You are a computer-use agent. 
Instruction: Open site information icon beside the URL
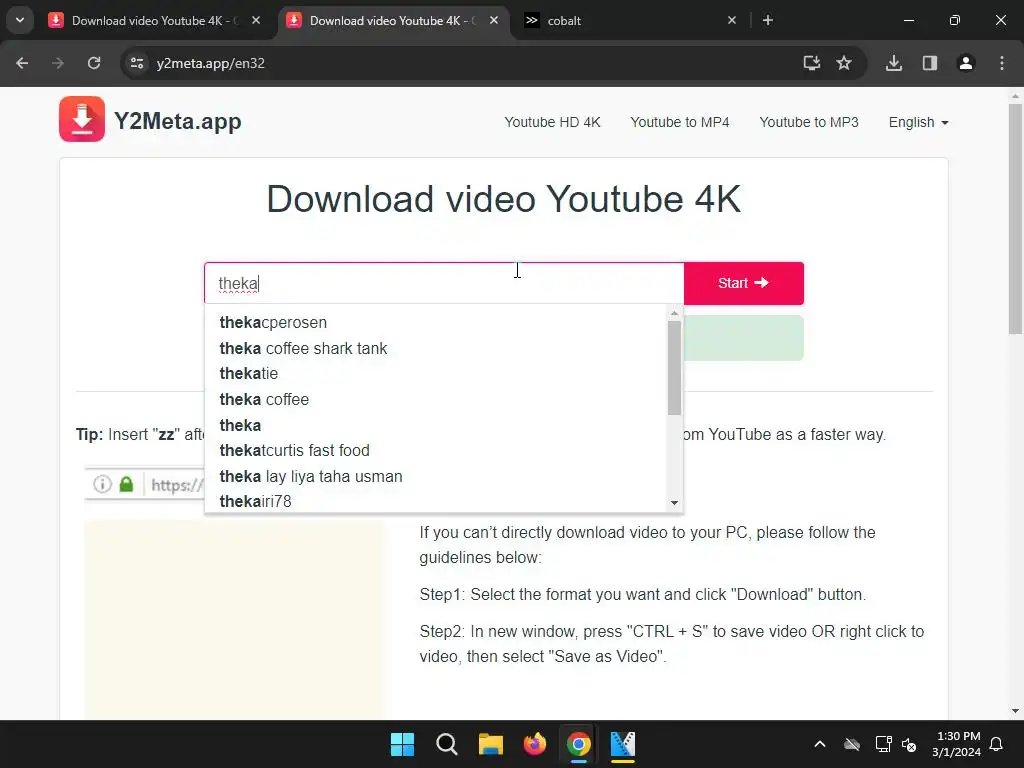pyautogui.click(x=137, y=63)
